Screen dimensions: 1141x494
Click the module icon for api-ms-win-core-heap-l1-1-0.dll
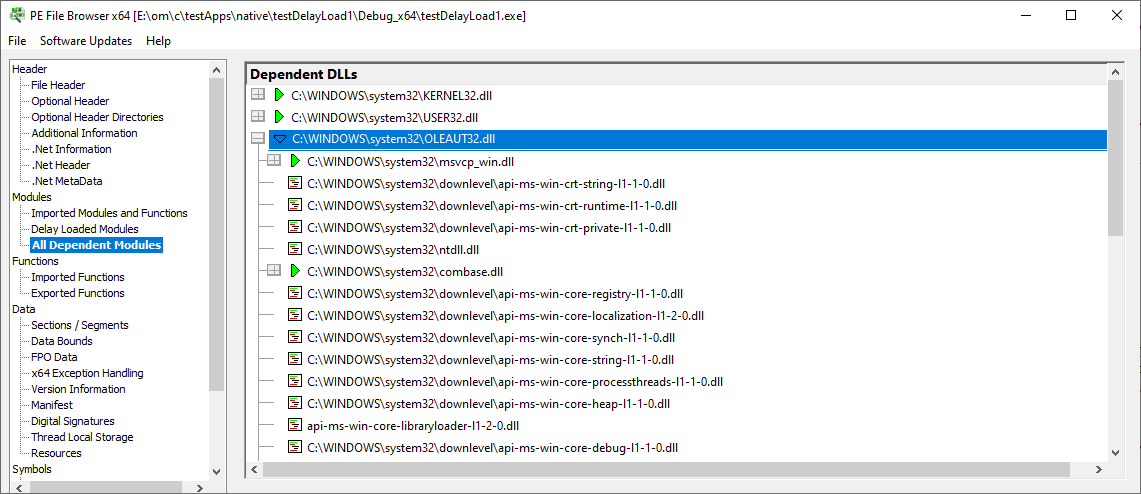295,403
